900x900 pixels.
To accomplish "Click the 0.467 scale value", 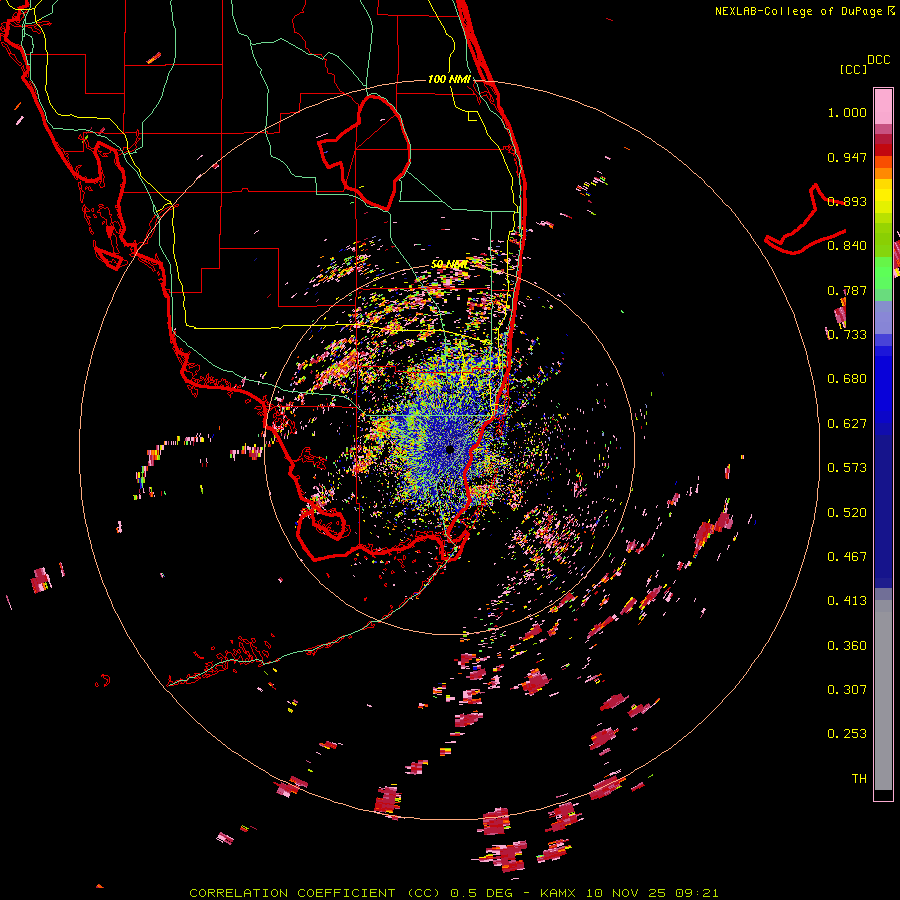I will (x=847, y=557).
